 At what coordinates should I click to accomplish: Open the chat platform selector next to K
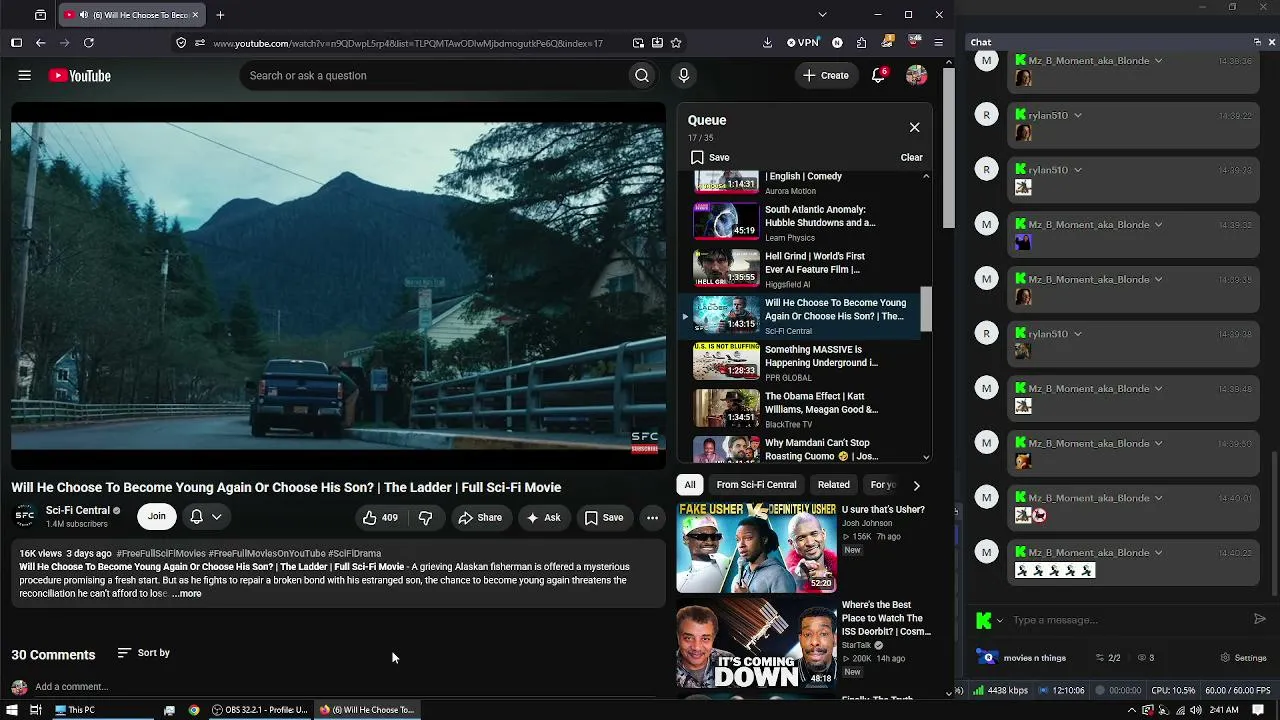pos(989,620)
